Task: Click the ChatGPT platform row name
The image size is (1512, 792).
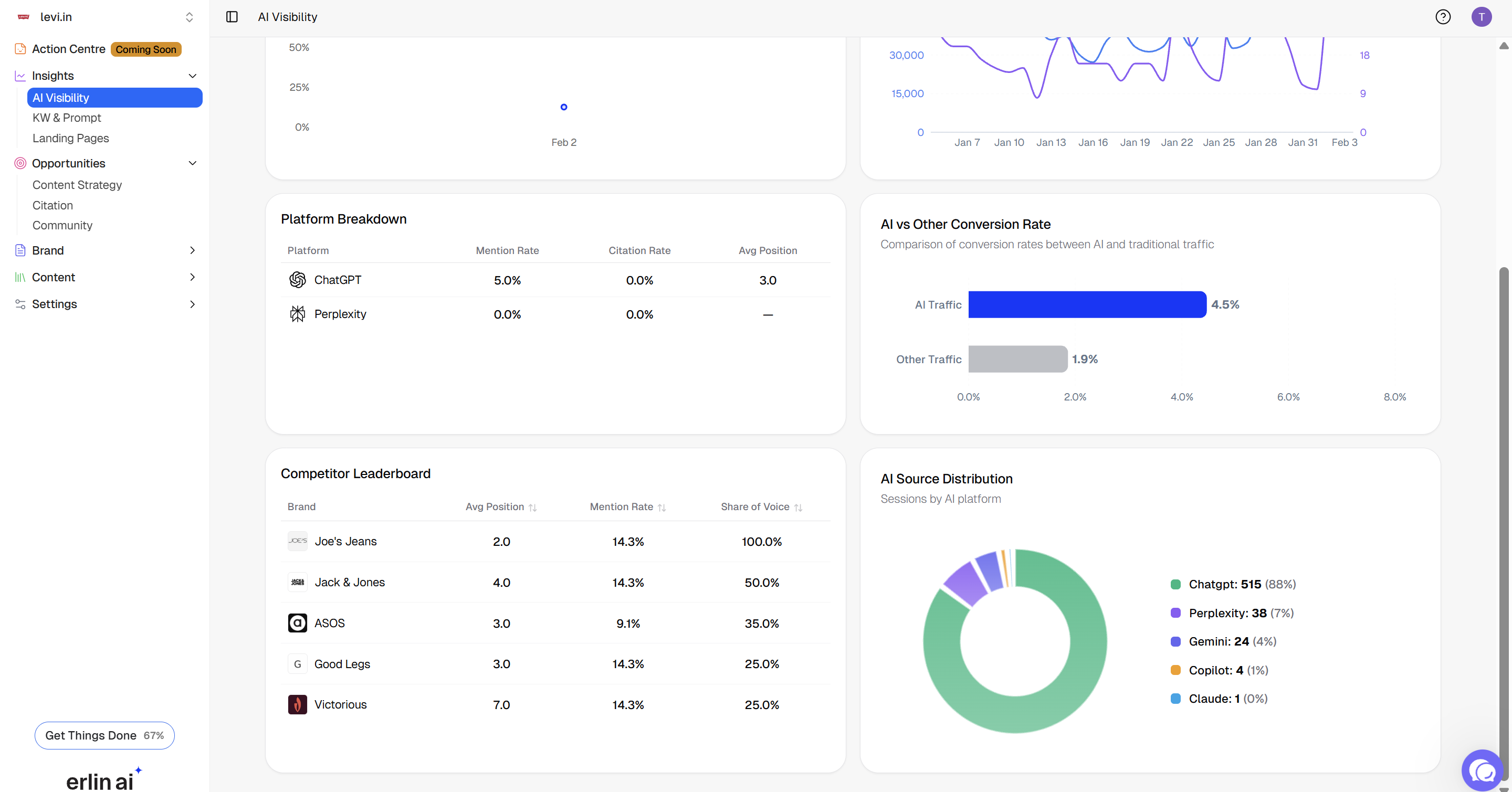Action: tap(338, 280)
